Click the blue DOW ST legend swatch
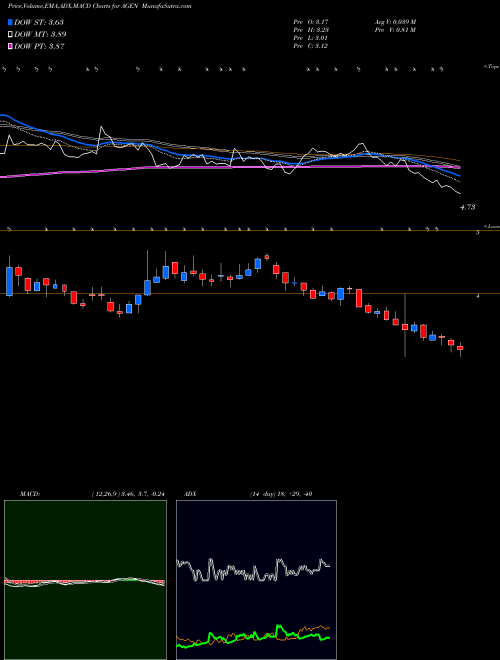This screenshot has width=500, height=660. coord(11,22)
